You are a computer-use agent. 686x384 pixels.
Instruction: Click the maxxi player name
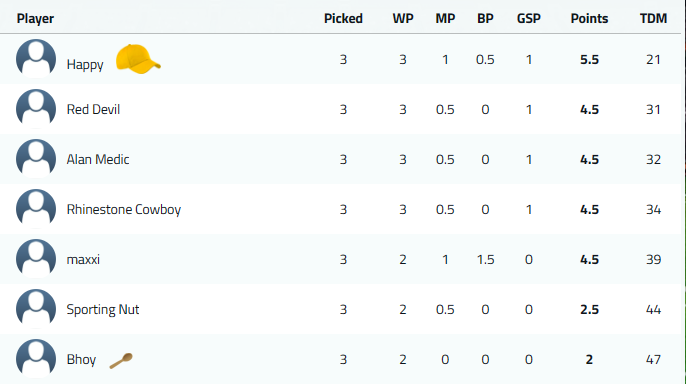(83, 259)
